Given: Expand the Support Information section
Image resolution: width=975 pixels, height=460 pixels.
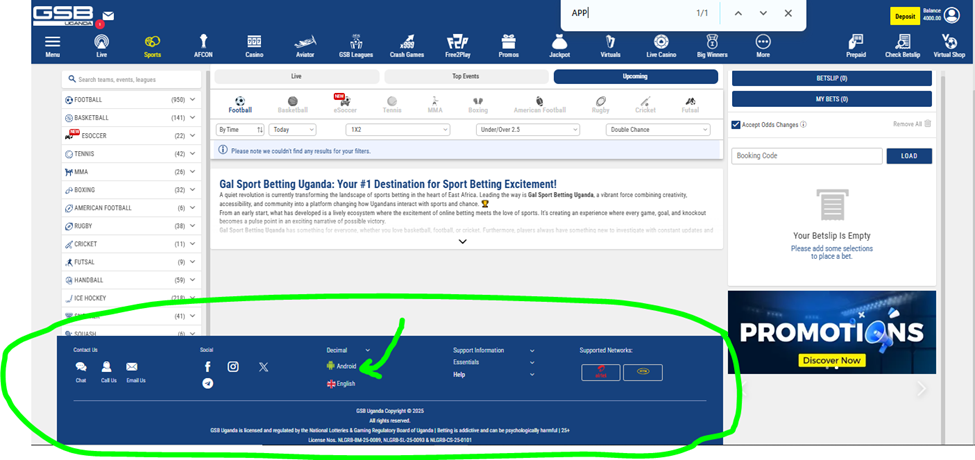Looking at the screenshot, I should point(493,350).
